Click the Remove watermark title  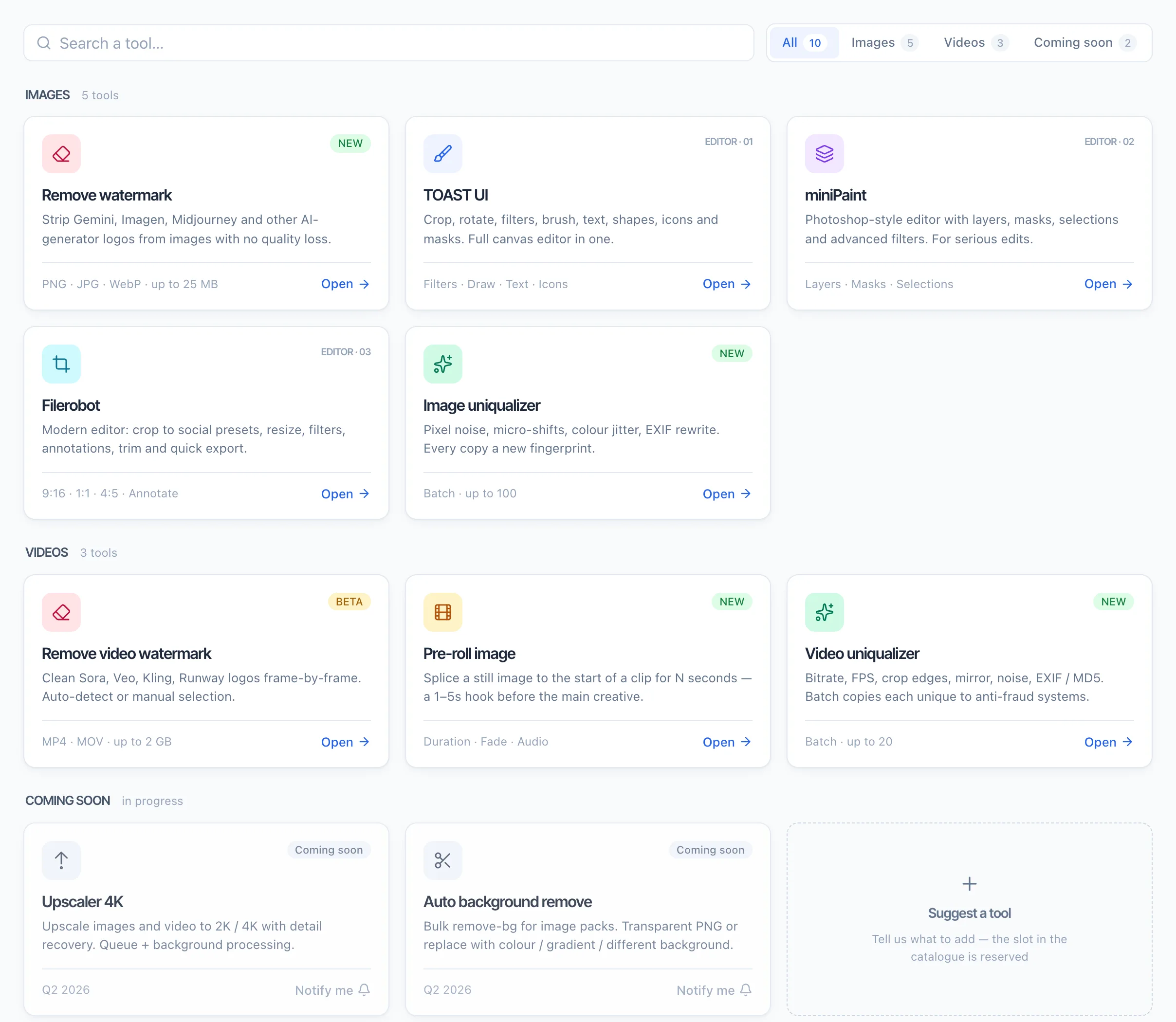click(x=107, y=195)
